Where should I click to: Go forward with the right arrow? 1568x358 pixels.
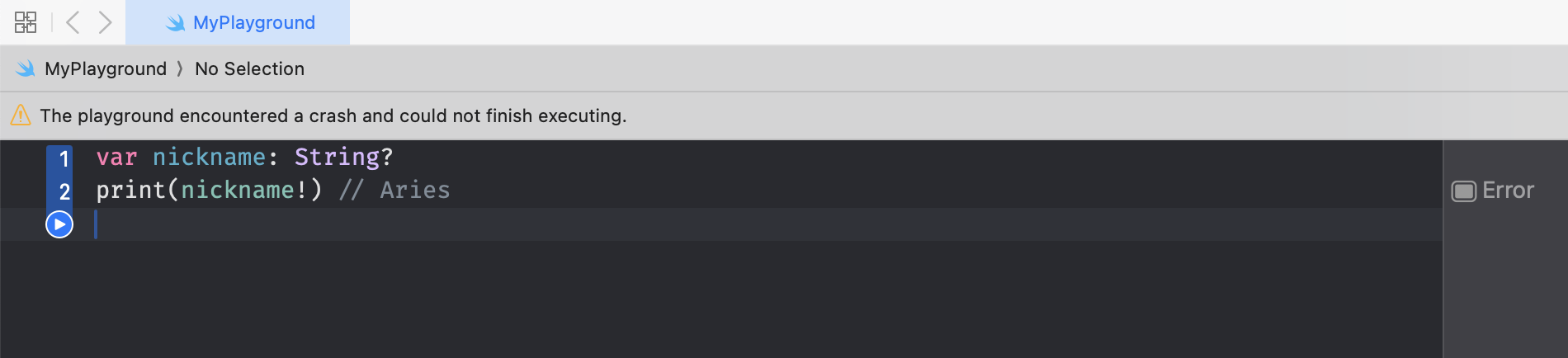pyautogui.click(x=105, y=22)
